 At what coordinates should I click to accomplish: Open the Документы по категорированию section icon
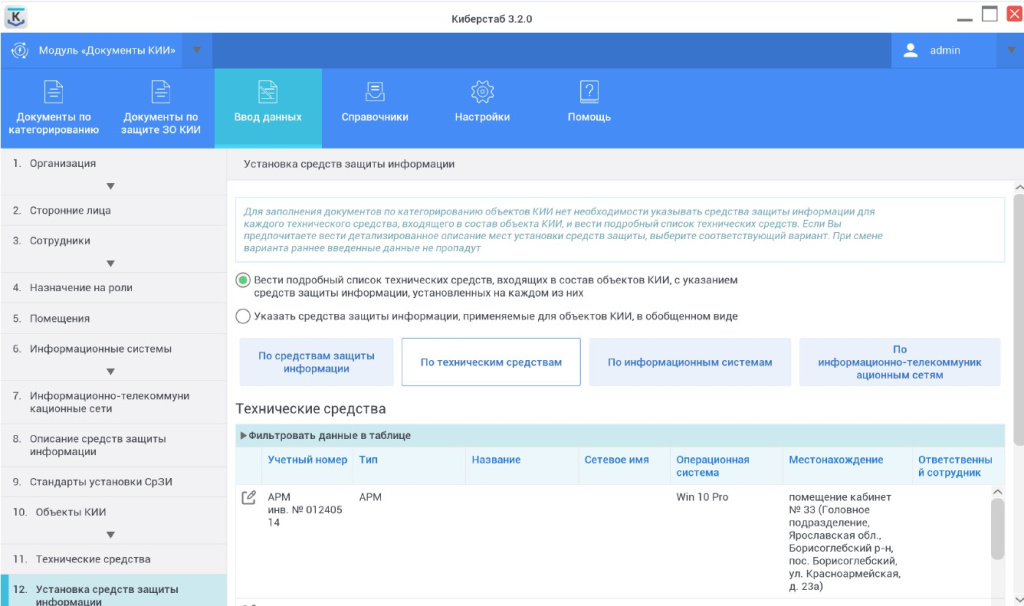pyautogui.click(x=53, y=93)
